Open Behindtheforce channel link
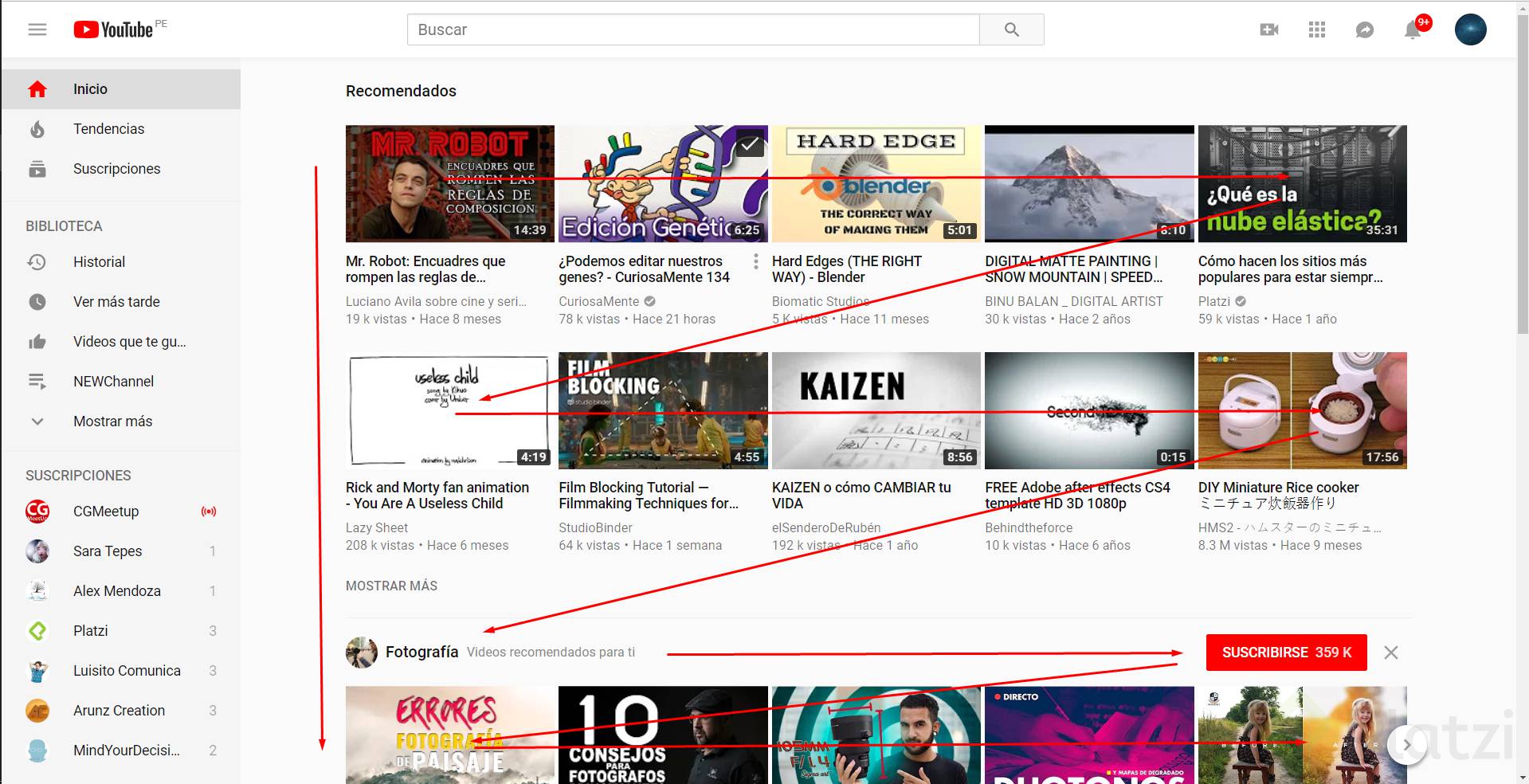 (x=1029, y=527)
